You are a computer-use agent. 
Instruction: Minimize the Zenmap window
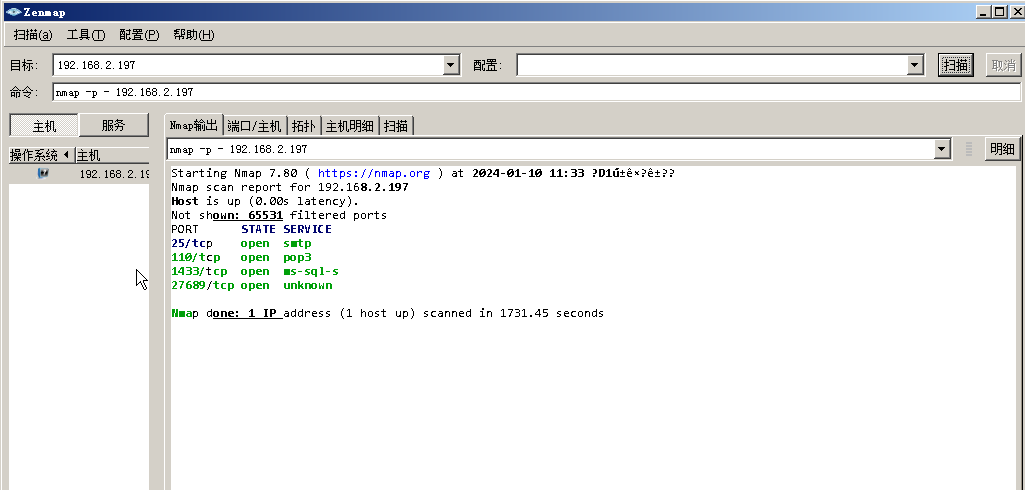[984, 12]
